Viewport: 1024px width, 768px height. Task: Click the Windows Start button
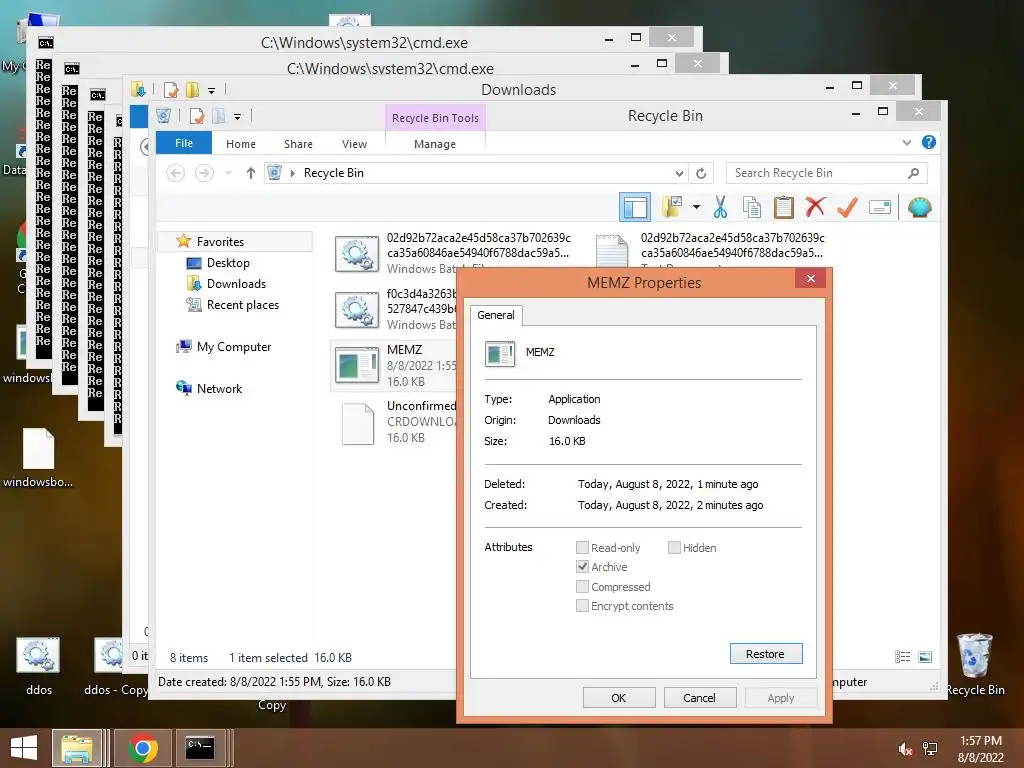tap(24, 748)
